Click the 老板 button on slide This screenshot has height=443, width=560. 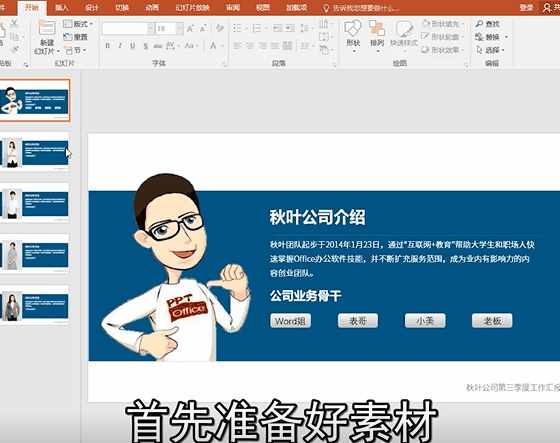[492, 321]
